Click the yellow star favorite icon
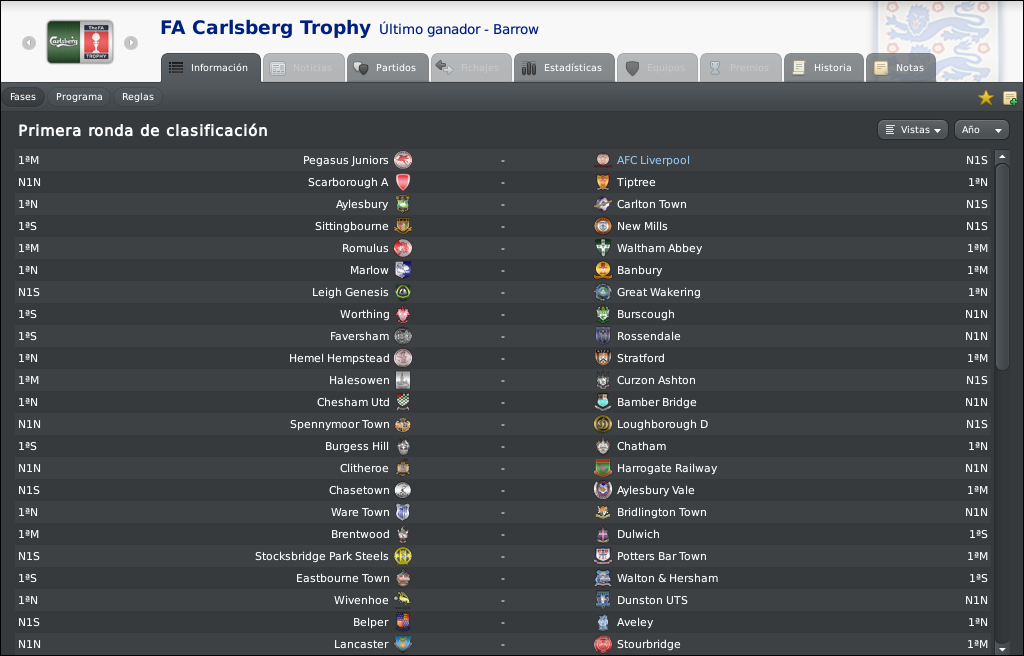This screenshot has height=656, width=1024. tap(985, 98)
